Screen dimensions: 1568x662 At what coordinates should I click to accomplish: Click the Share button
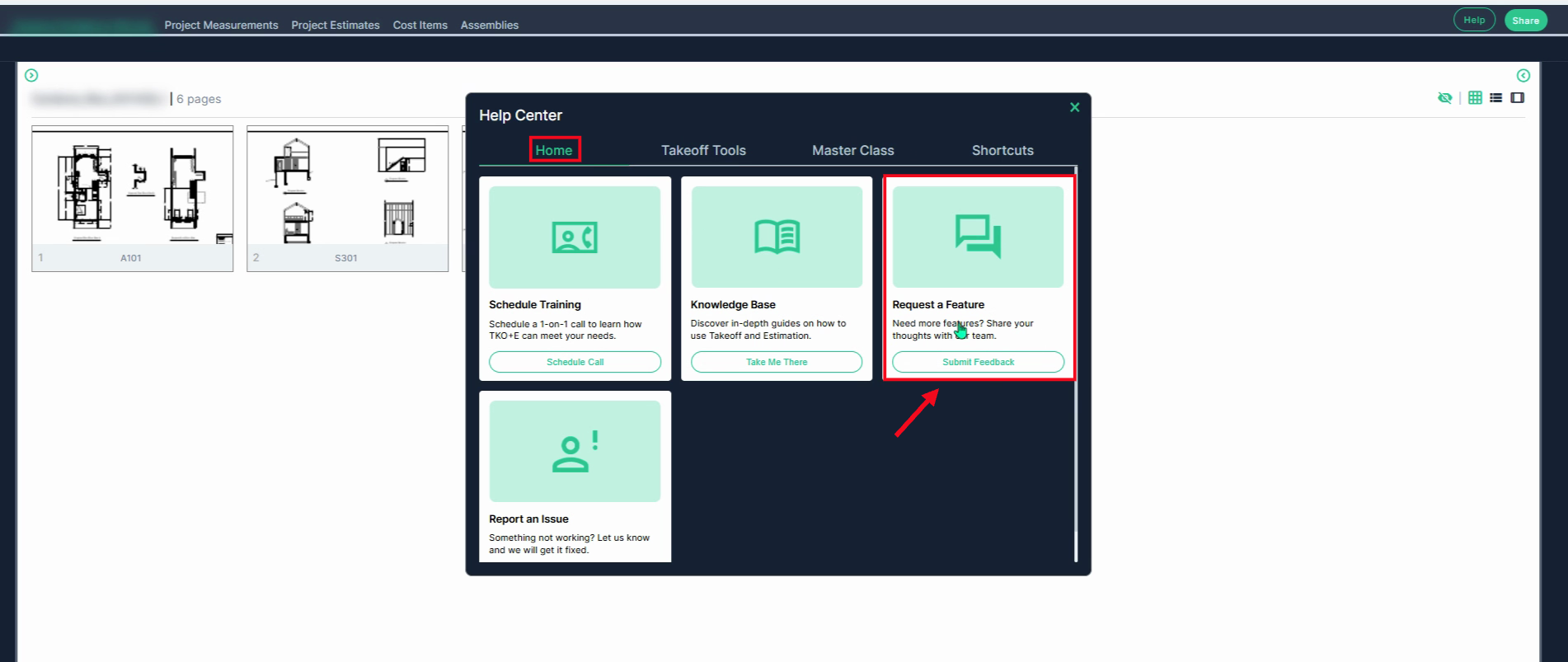point(1525,21)
